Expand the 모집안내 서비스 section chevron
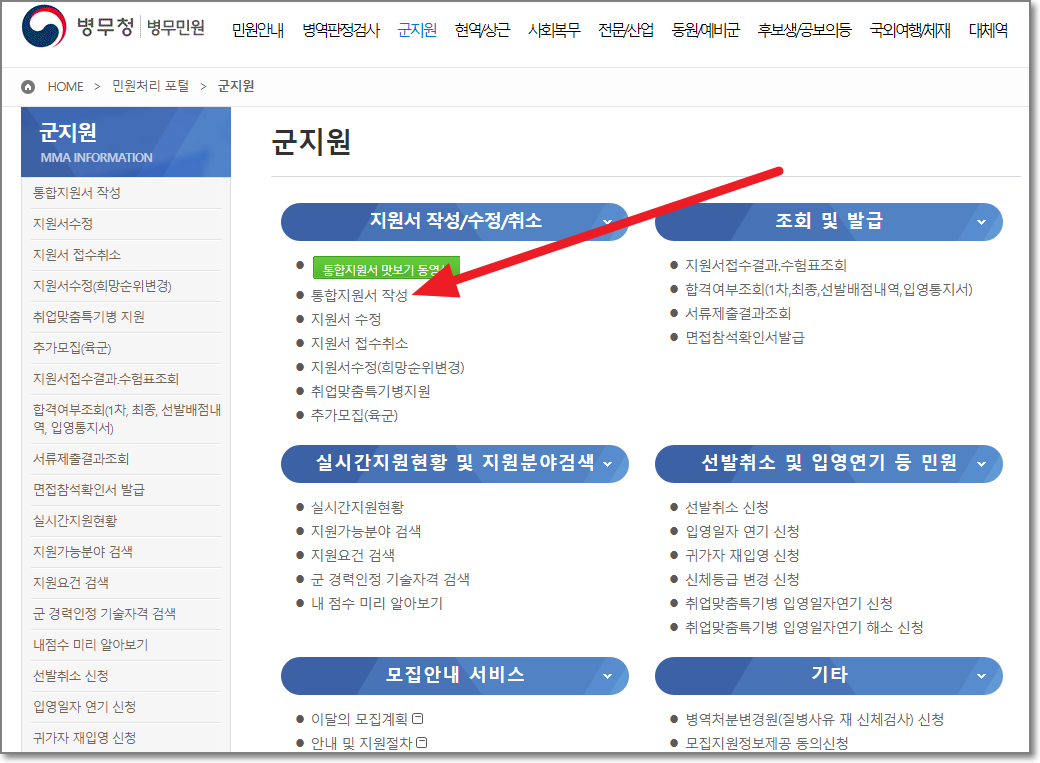 [613, 676]
